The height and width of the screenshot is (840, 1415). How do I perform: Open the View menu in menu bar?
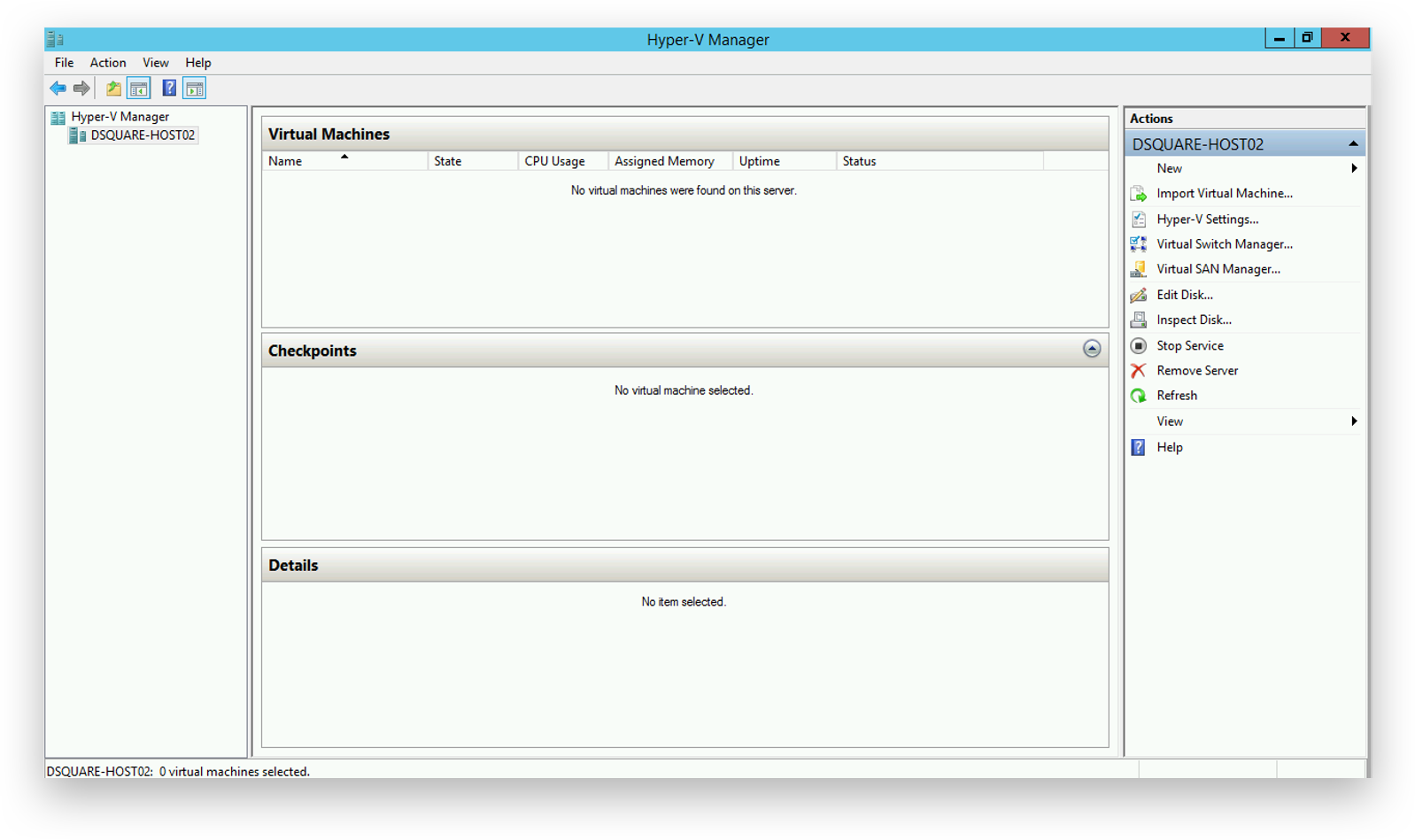[x=156, y=63]
